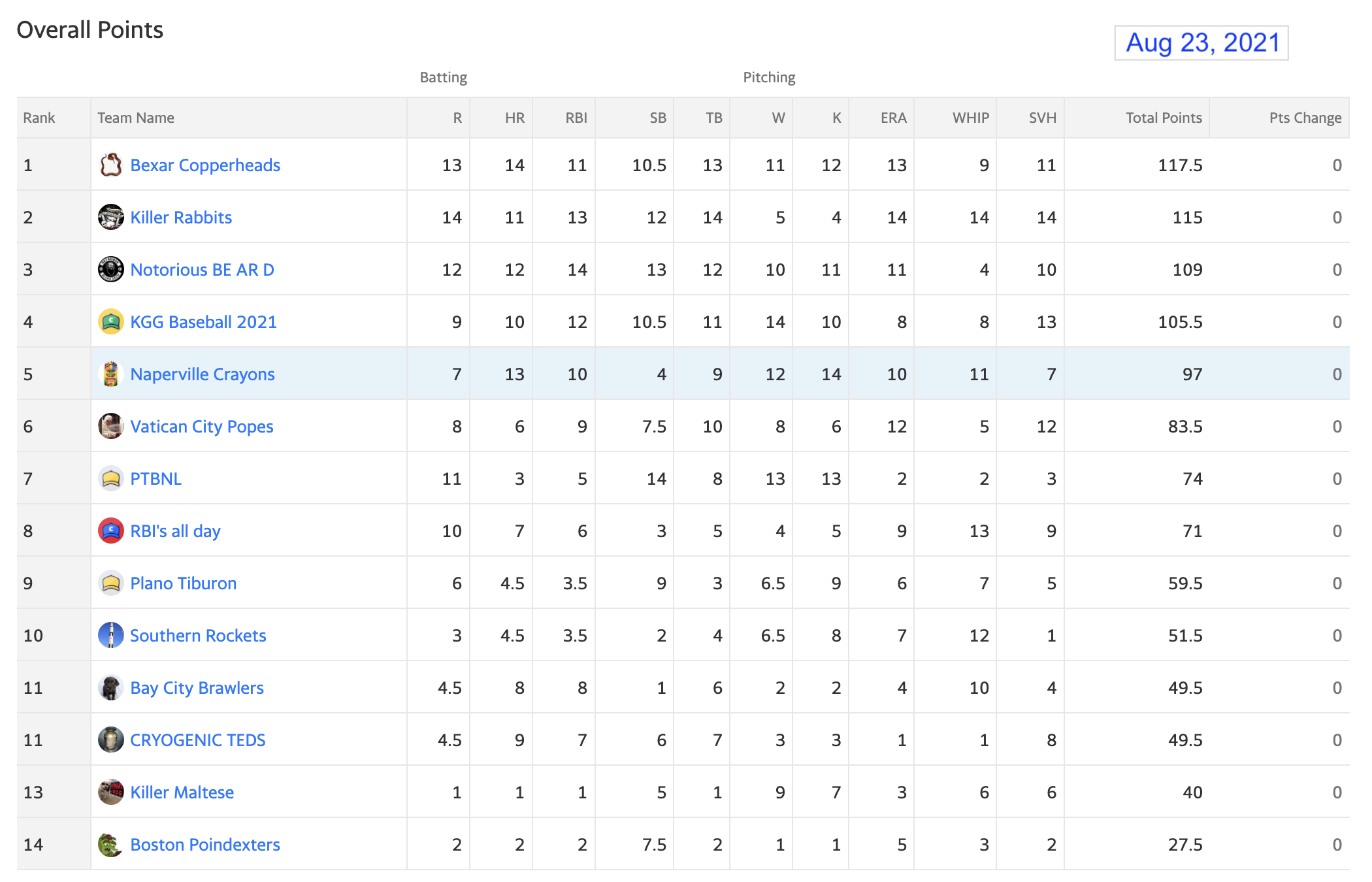This screenshot has width=1372, height=882.
Task: Click the Naperville Crayons team icon
Action: point(110,374)
